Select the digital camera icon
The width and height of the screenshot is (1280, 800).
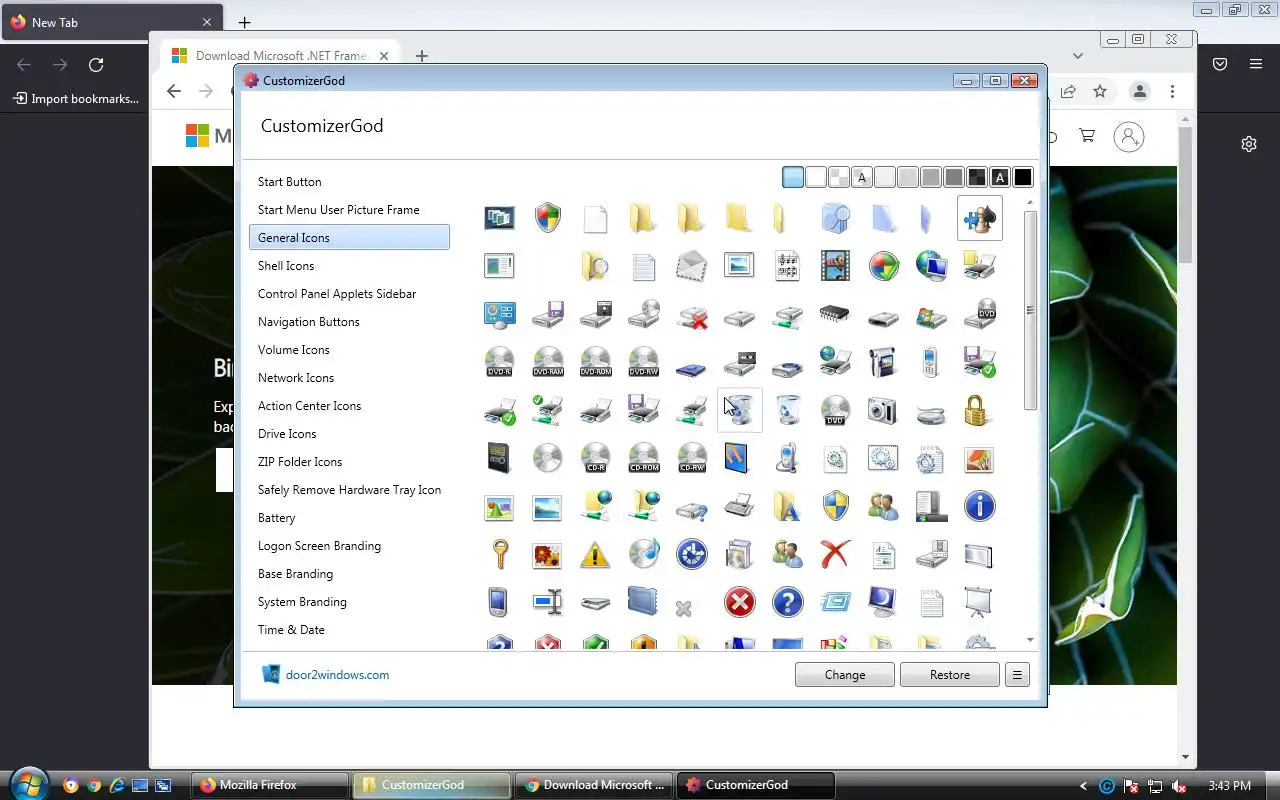pyautogui.click(x=883, y=410)
